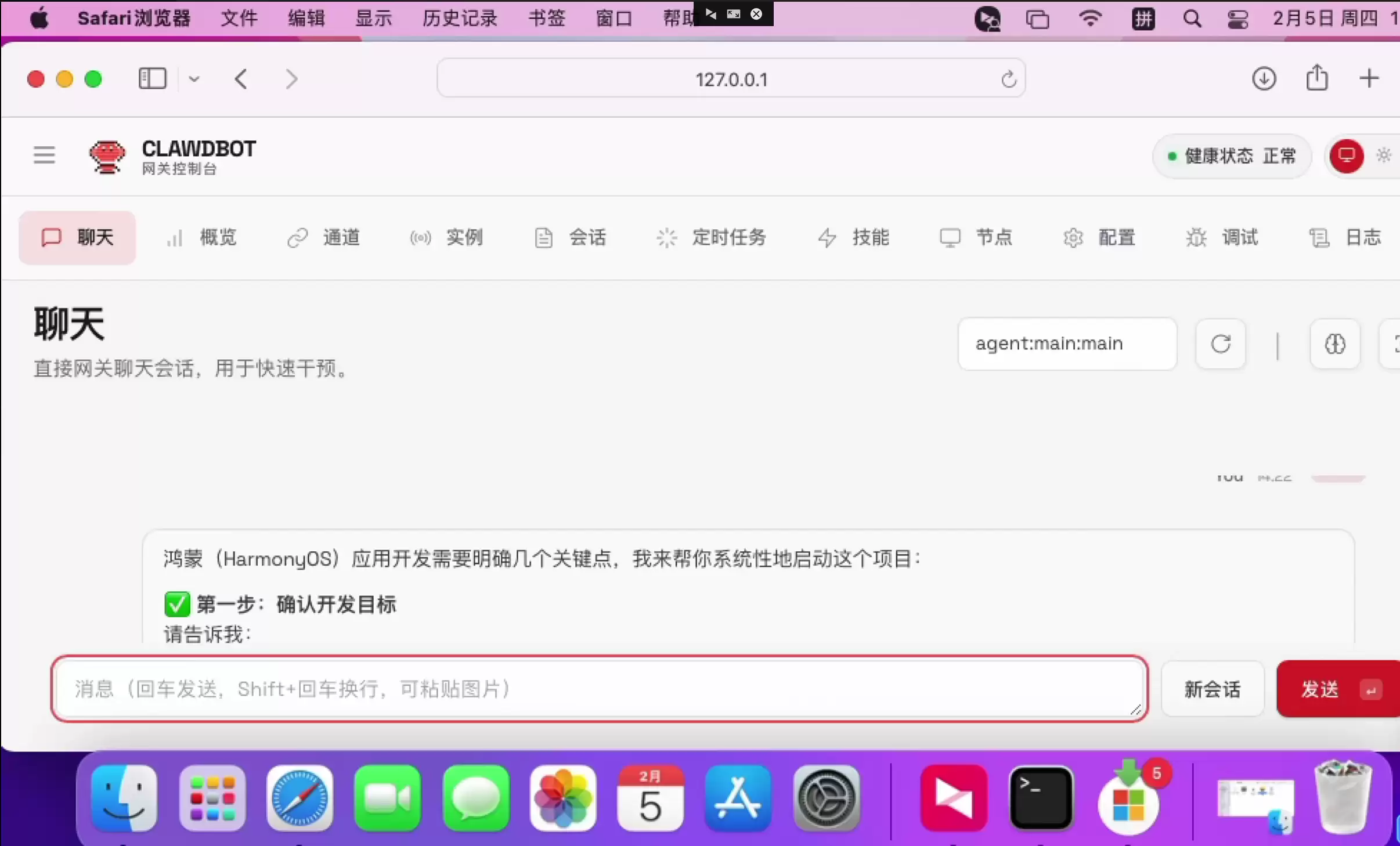
Task: Toggle the Safari sidebar
Action: (x=152, y=78)
